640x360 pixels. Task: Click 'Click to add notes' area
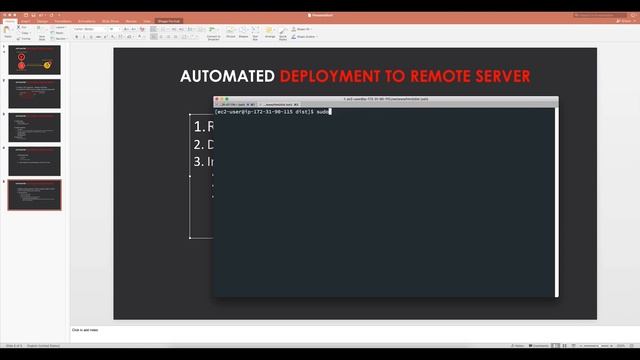tap(85, 330)
